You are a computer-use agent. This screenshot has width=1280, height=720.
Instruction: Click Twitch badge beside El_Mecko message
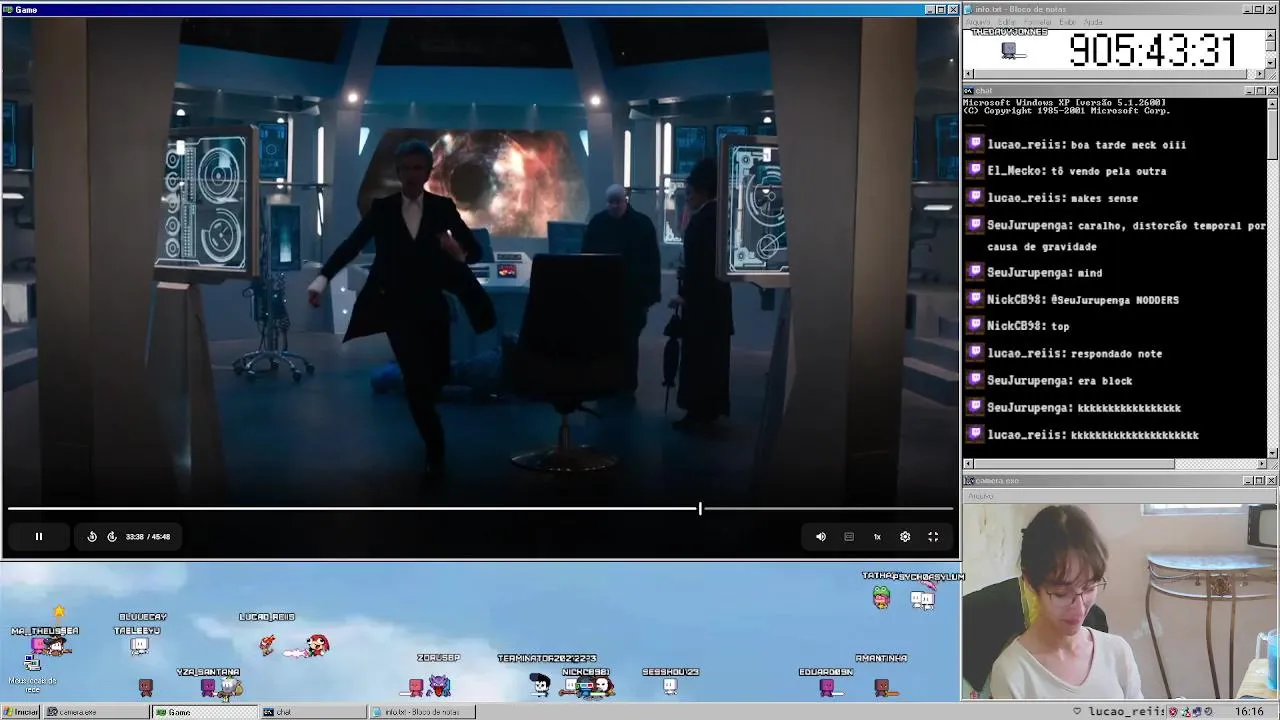click(x=976, y=170)
